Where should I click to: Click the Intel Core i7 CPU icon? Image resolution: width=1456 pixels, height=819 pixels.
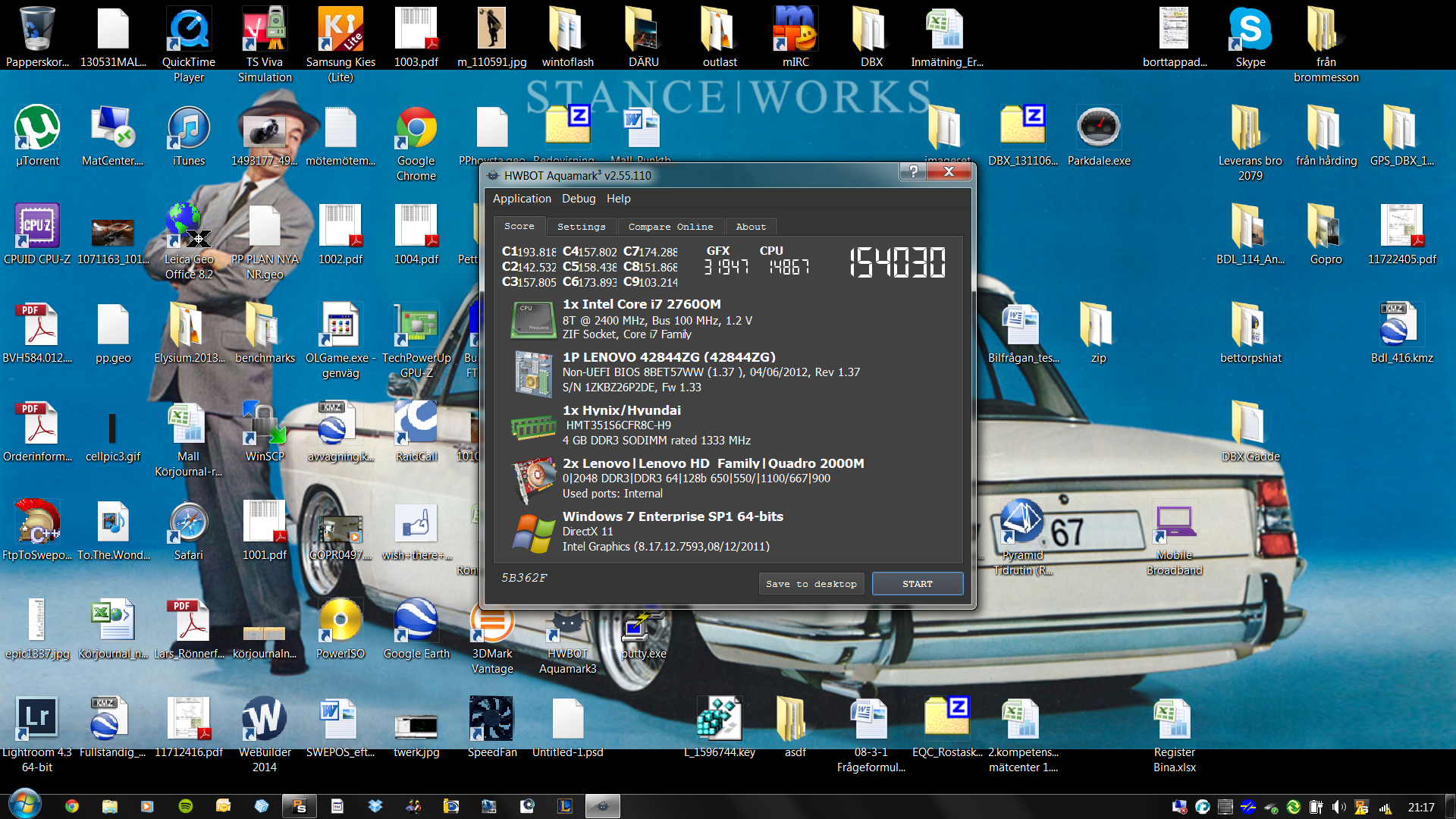(535, 319)
